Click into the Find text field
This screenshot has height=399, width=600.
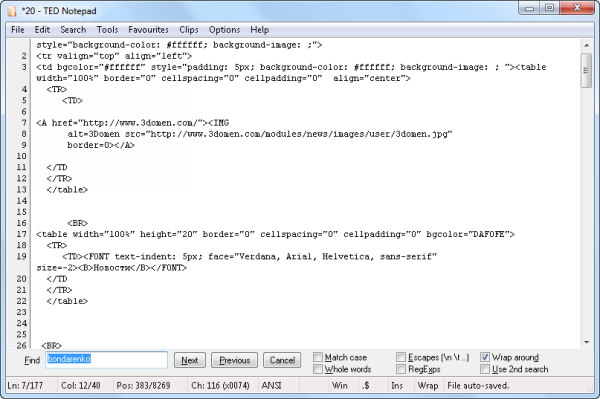[x=106, y=360]
